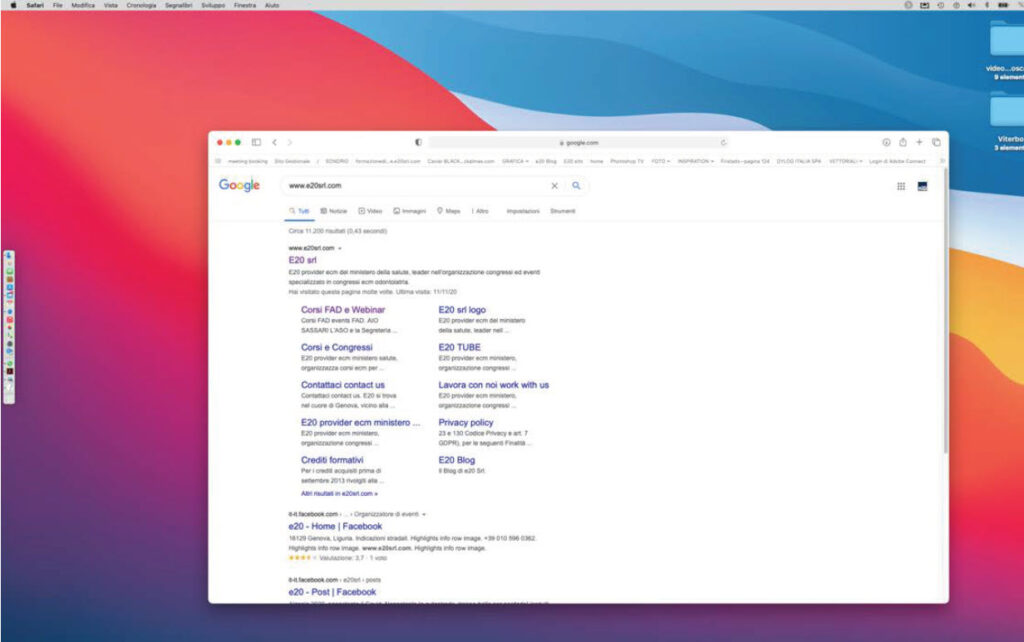Open the e20 - Home | Facebook result
1024x642 pixels.
(335, 526)
